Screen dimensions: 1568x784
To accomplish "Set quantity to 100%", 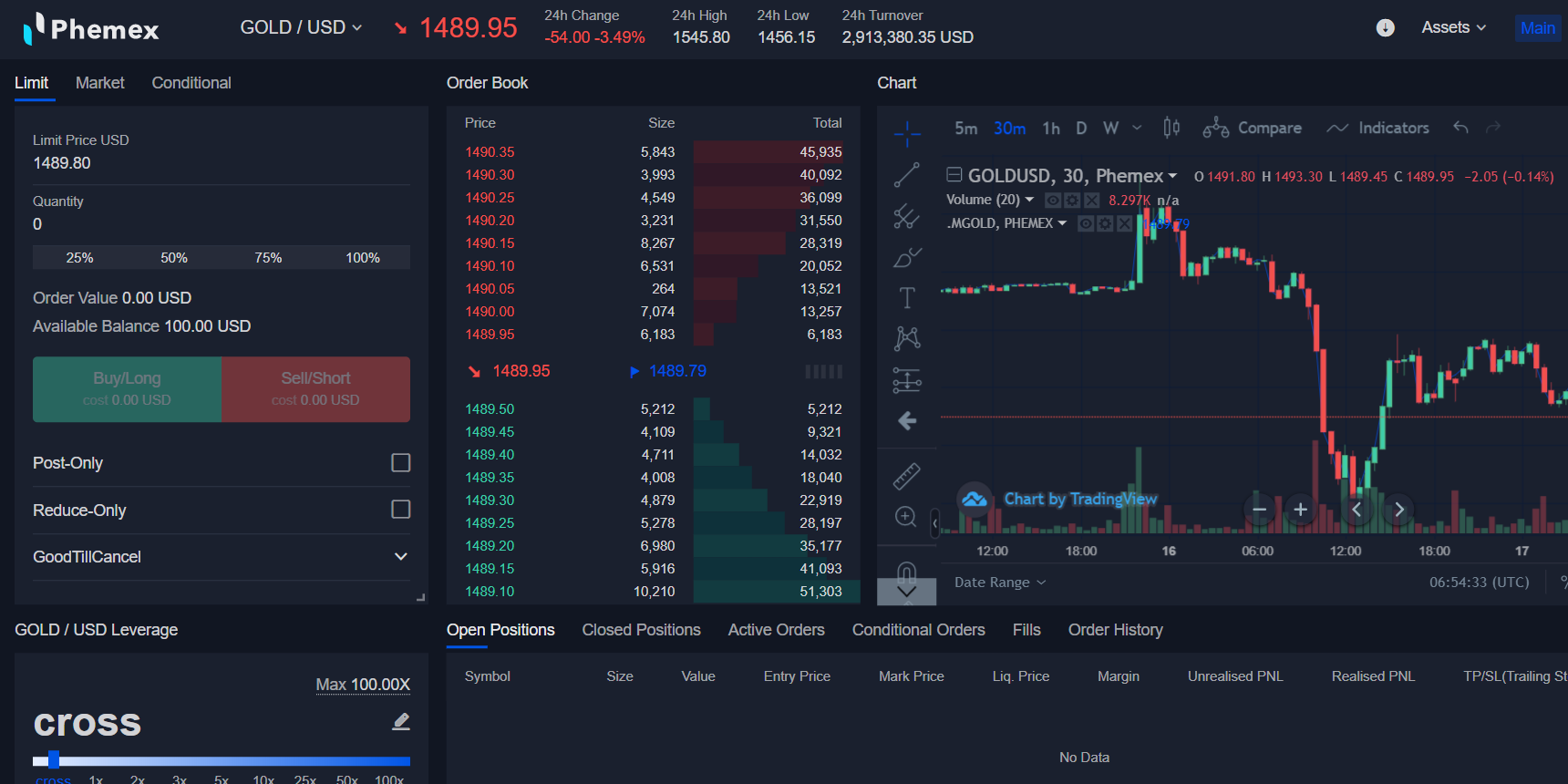I will pos(363,258).
